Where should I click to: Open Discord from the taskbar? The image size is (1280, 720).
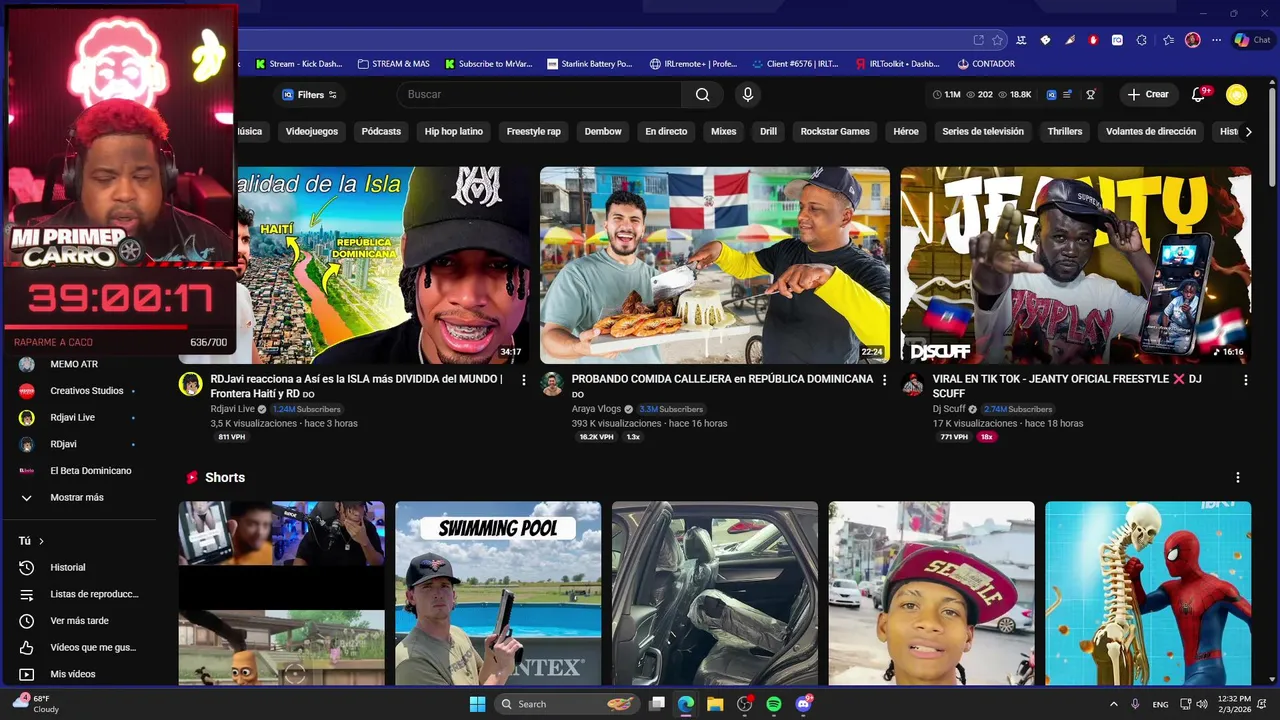pyautogui.click(x=803, y=704)
